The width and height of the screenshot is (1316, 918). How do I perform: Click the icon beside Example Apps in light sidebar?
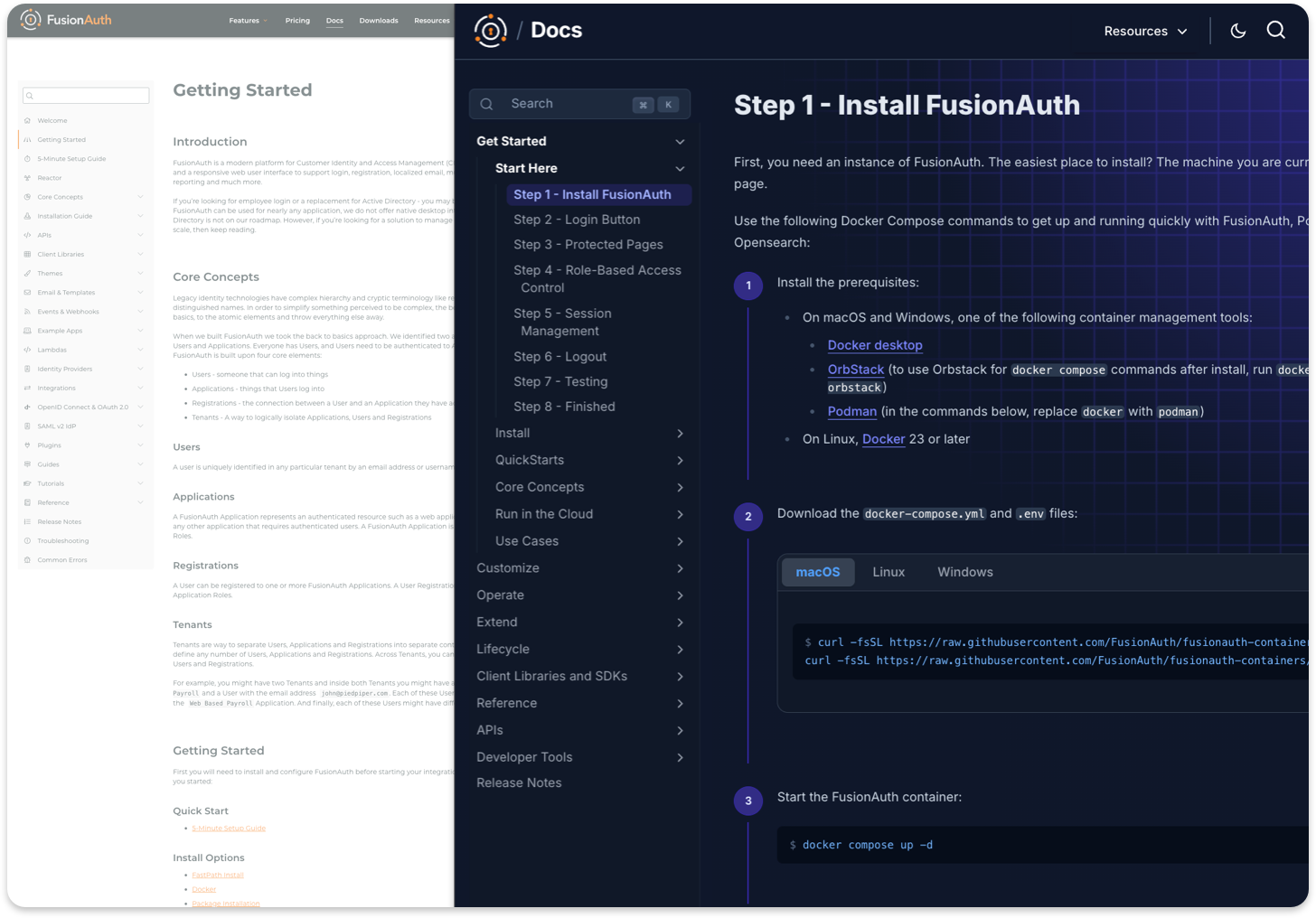[28, 331]
